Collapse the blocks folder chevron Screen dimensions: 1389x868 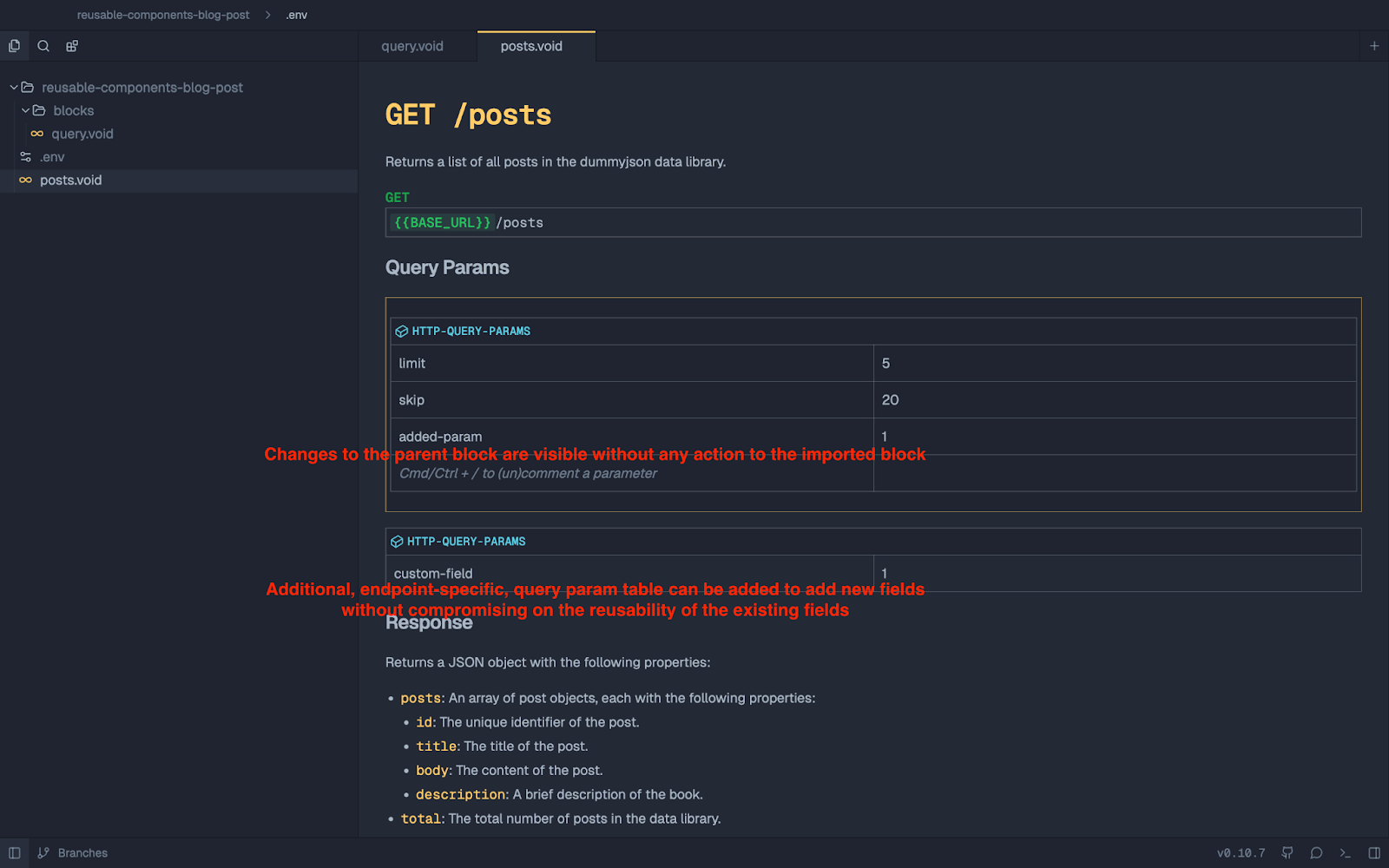tap(25, 111)
